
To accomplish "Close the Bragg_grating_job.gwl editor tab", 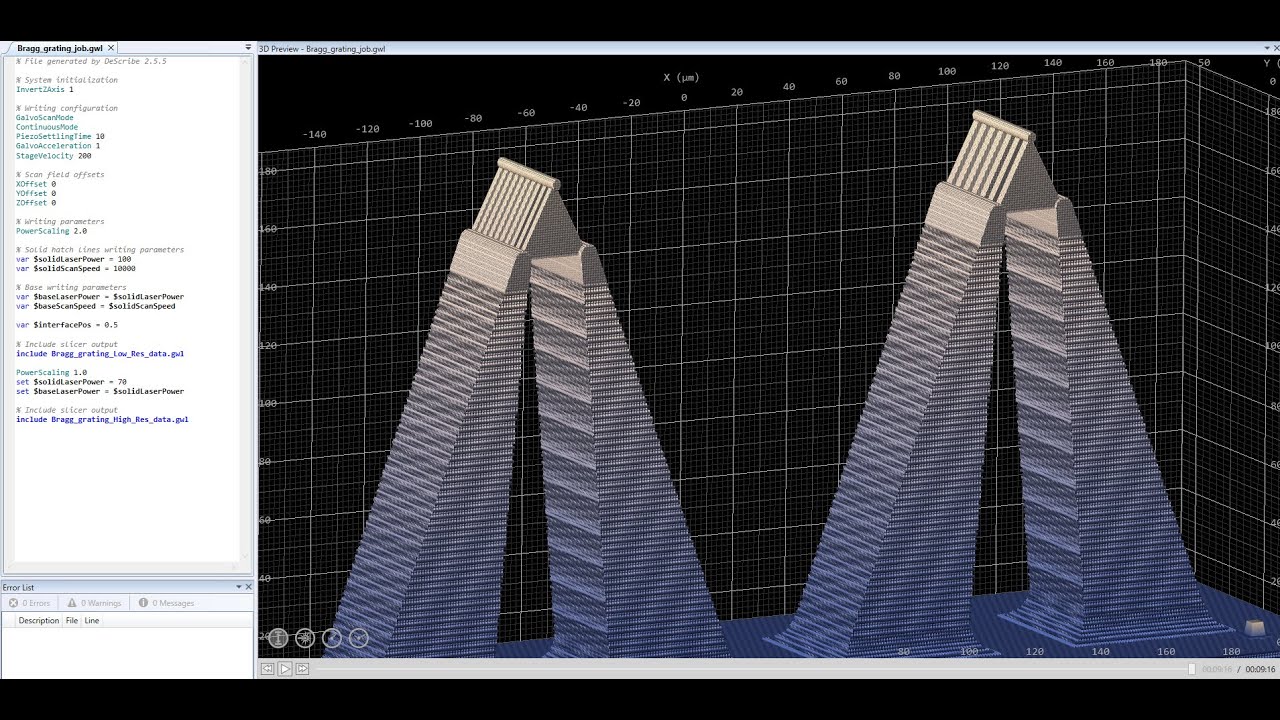I will tap(112, 48).
